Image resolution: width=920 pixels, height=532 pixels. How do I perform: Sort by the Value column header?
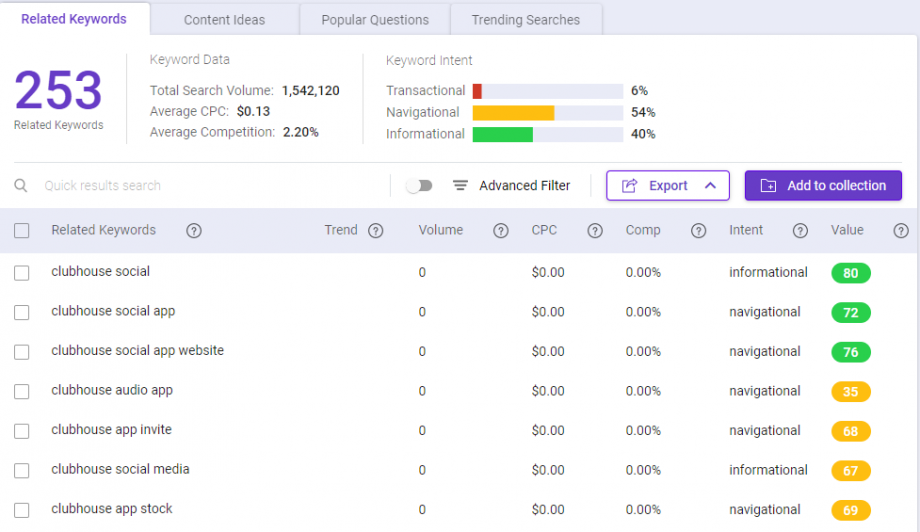(x=847, y=230)
